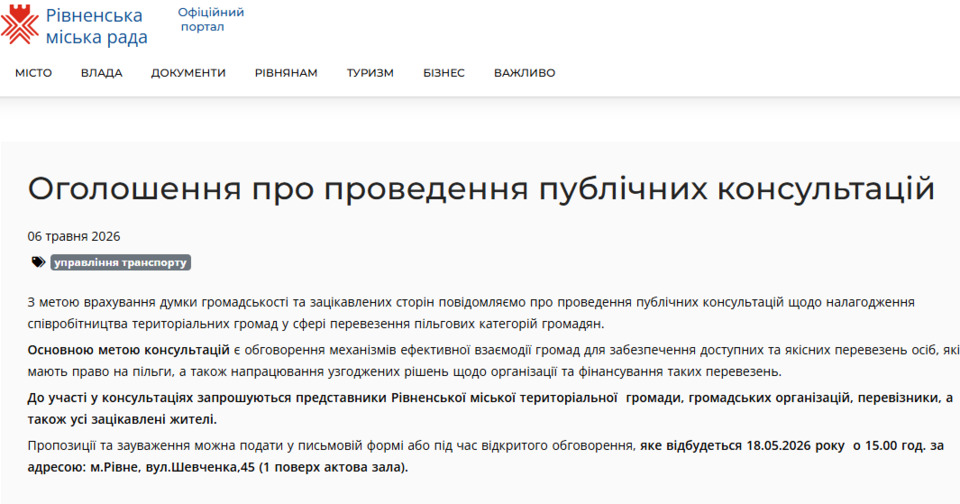Open the ДОКУМЕНТИ menu

click(x=189, y=73)
